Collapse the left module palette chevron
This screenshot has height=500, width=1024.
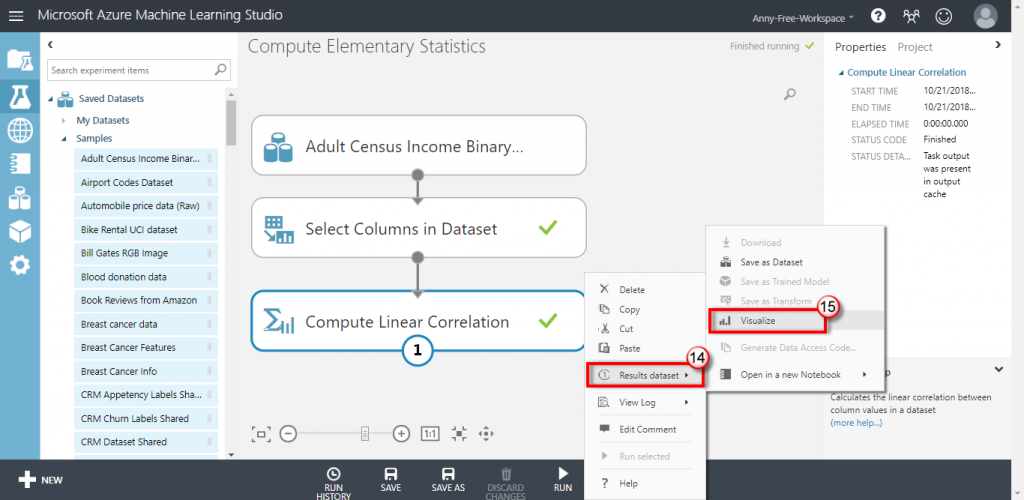click(50, 44)
